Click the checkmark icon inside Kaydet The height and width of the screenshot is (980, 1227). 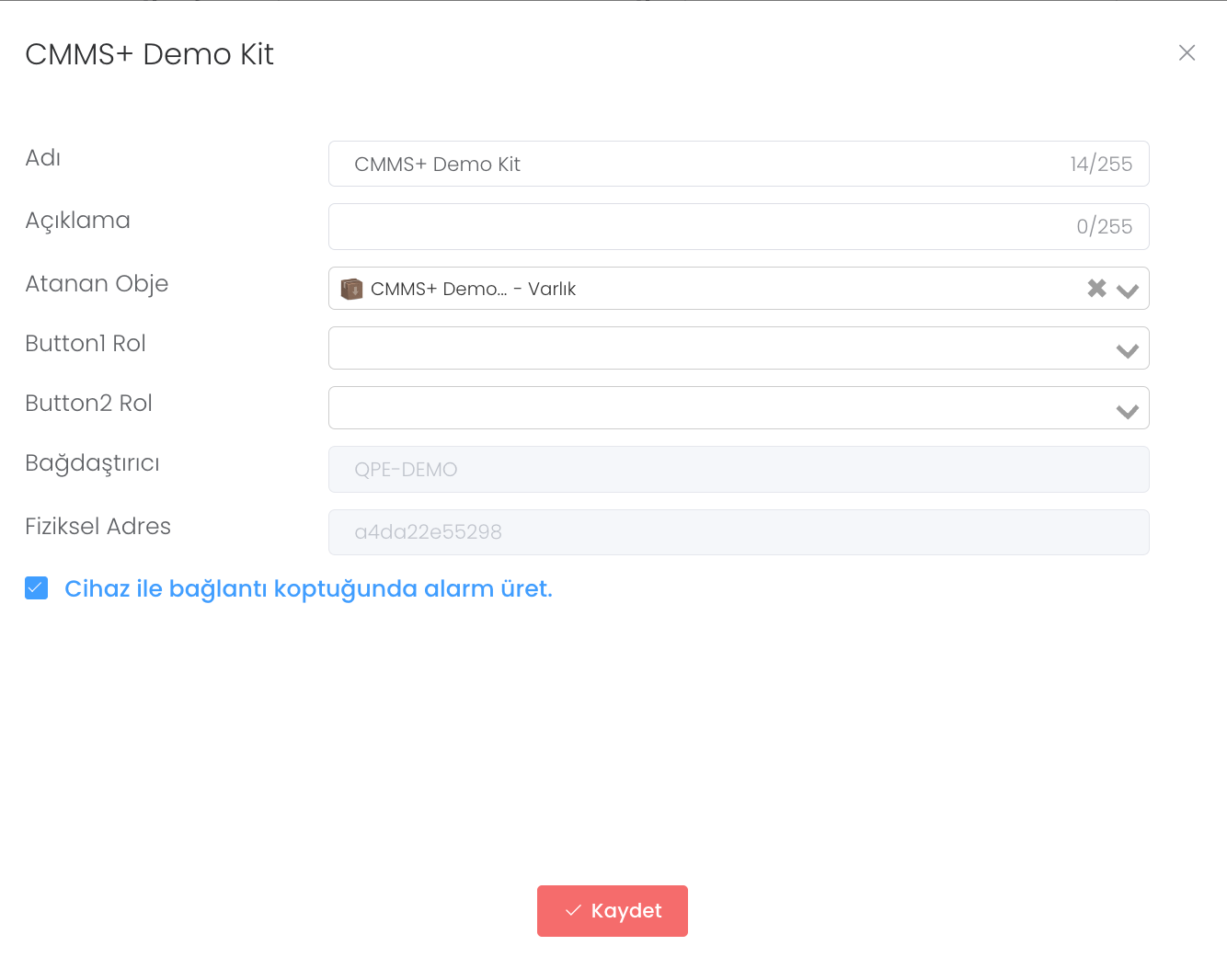(573, 911)
